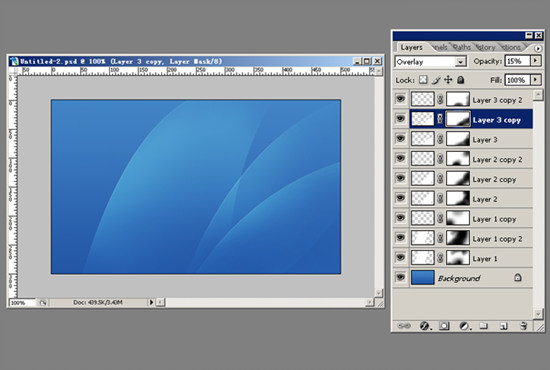Collapse the Layers palette window
Image resolution: width=550 pixels, height=370 pixels.
coord(529,35)
